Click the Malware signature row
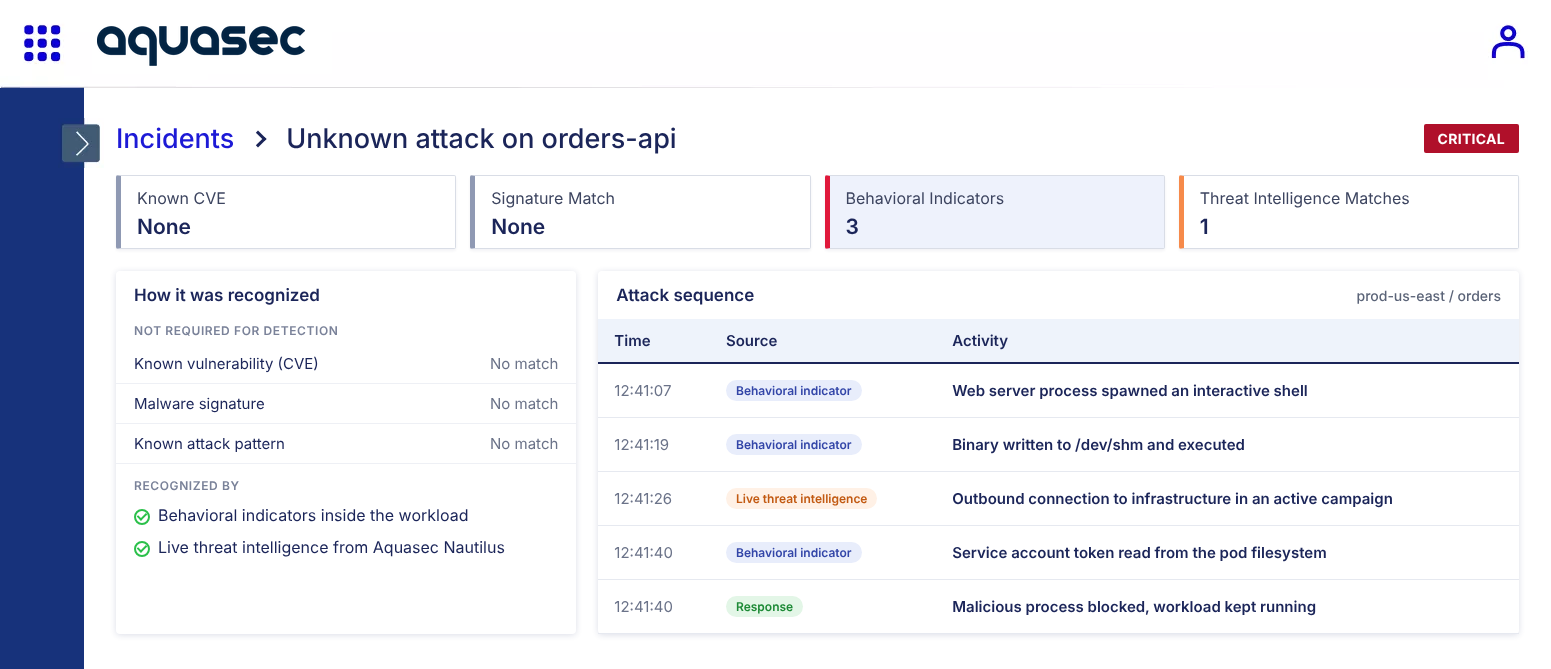Screen dimensions: 1551x669 (346, 404)
